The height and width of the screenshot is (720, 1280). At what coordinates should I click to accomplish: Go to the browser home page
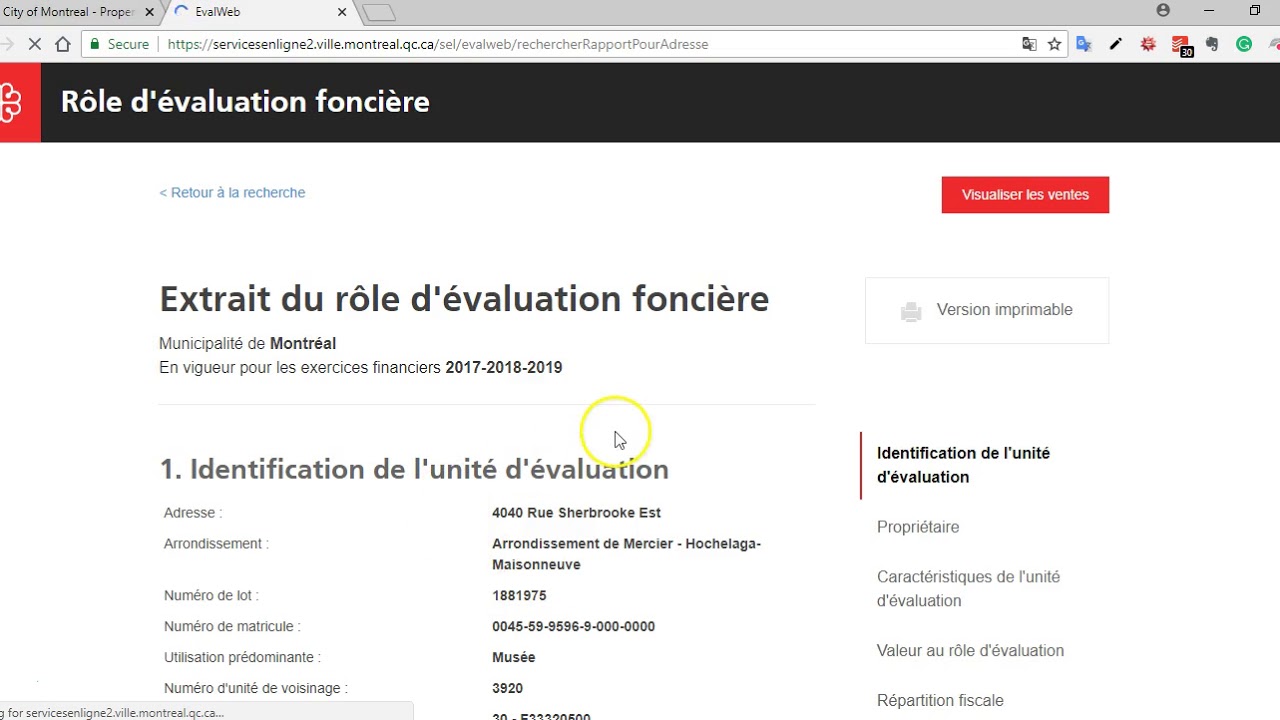coord(63,44)
